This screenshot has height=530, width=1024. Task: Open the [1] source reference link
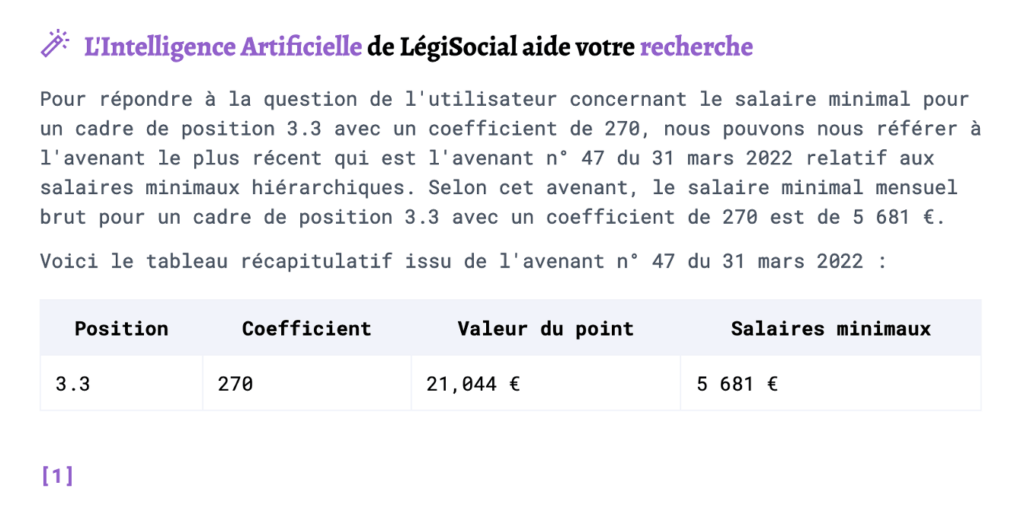tap(57, 476)
